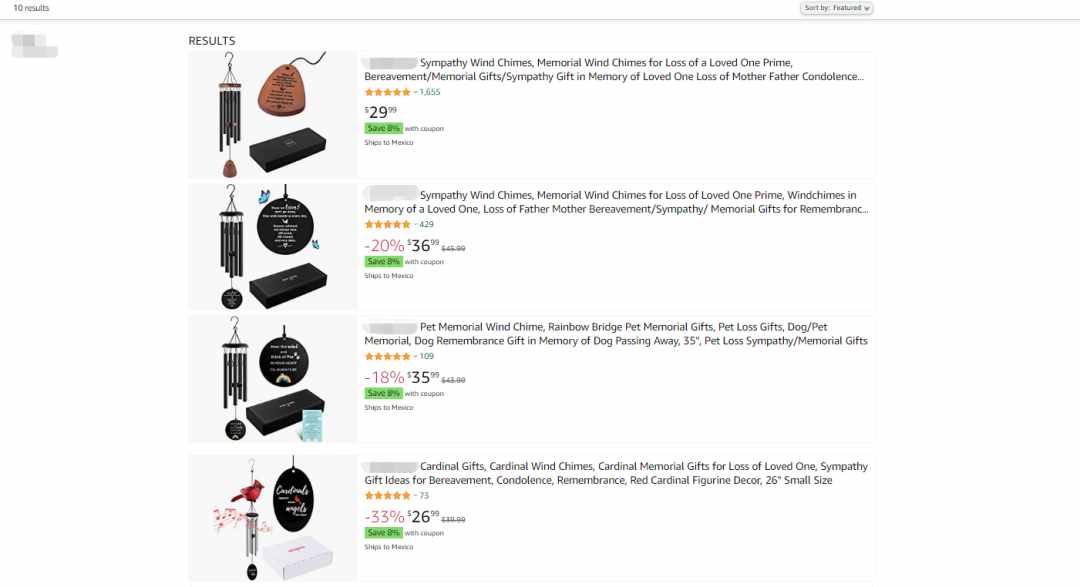Open the Pet Memorial Wind Chime title
The width and height of the screenshot is (1080, 587).
pos(616,334)
